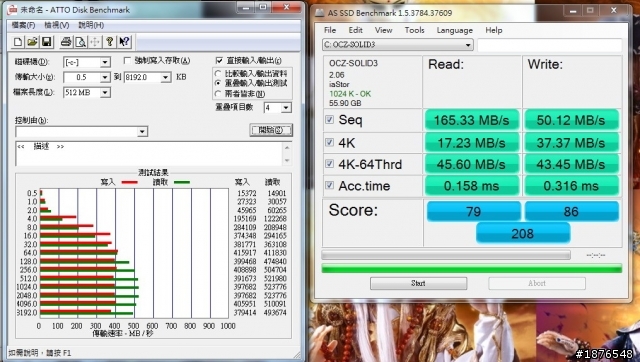Viewport: 640px width, 362px height.
Task: Click the write score 86 box
Action: [x=571, y=211]
